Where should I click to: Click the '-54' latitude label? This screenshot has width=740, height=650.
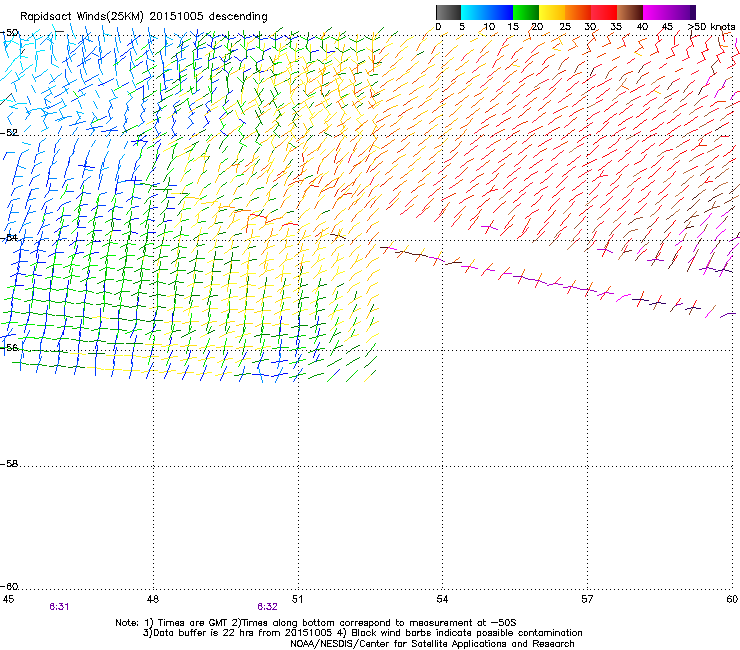click(9, 237)
